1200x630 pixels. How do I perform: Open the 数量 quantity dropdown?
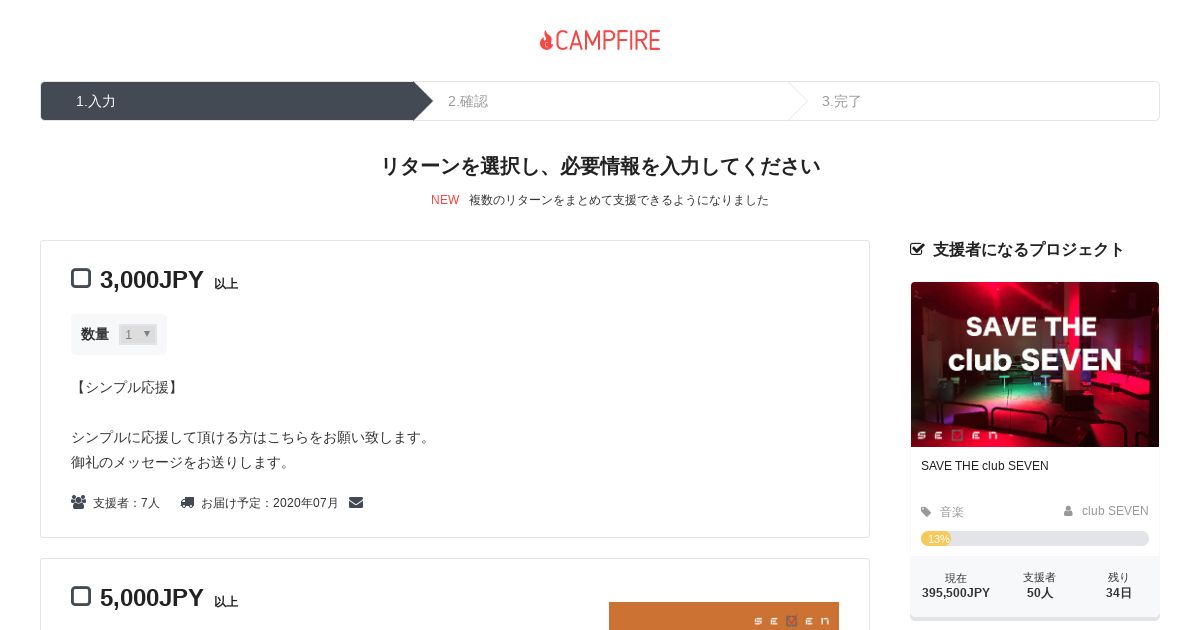tap(138, 334)
